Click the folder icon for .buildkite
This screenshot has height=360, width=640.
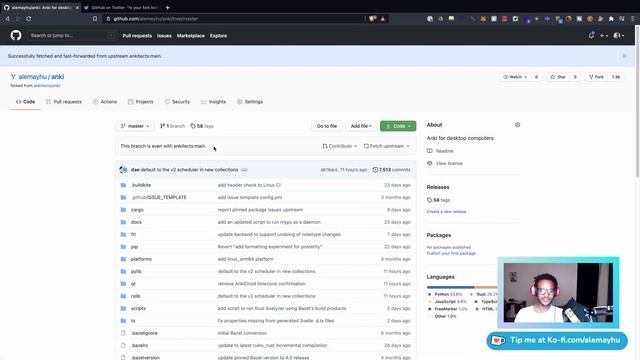(x=123, y=185)
